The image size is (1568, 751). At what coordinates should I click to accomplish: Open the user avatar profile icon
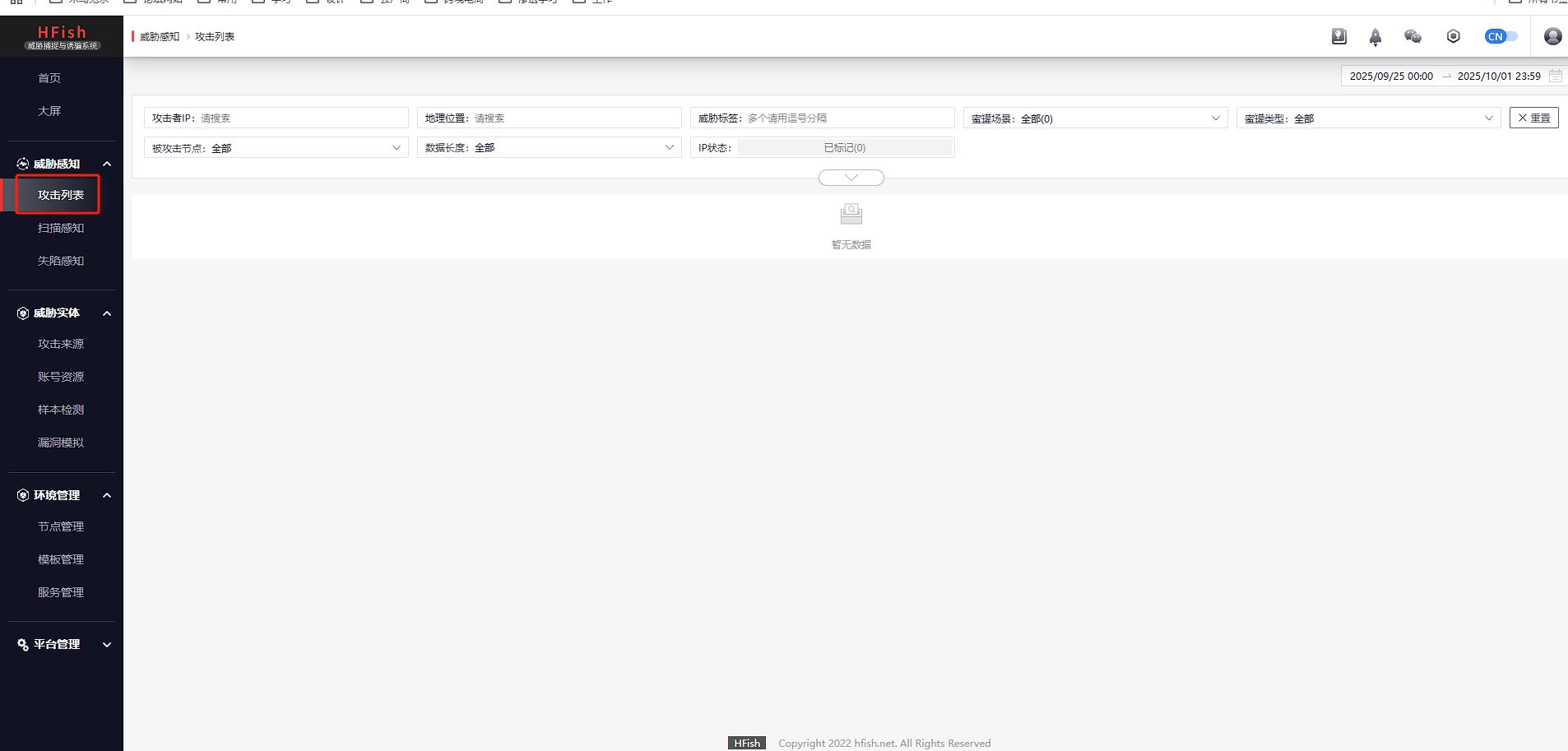point(1552,36)
